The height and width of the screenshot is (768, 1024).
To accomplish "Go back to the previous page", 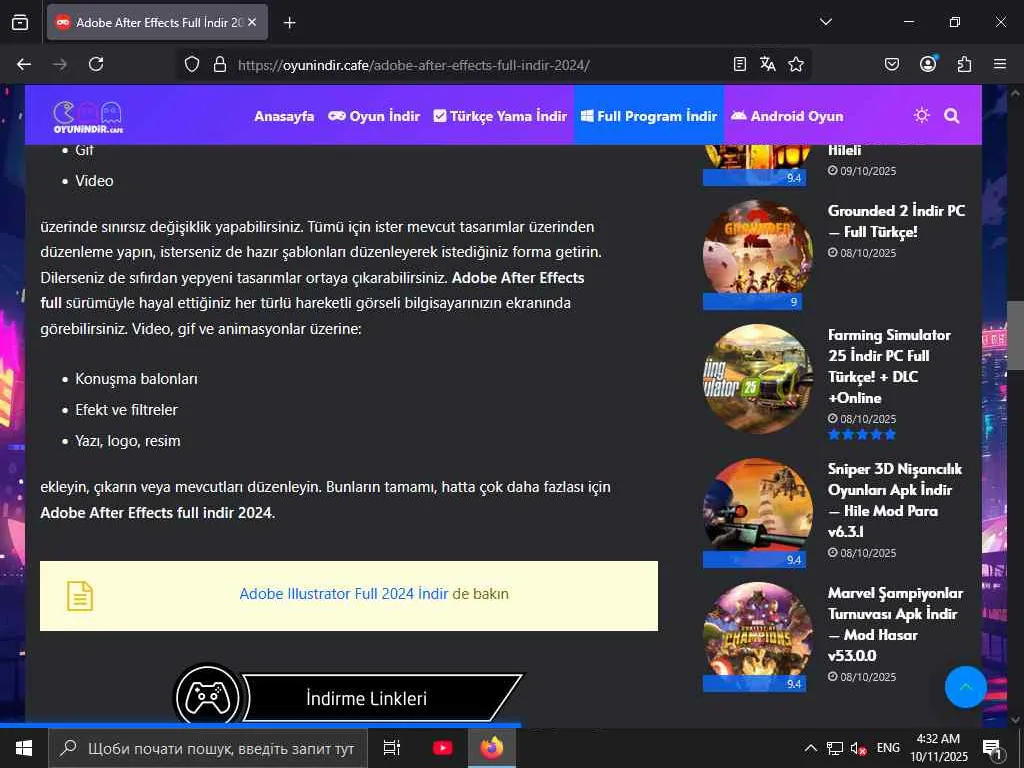I will tap(24, 64).
